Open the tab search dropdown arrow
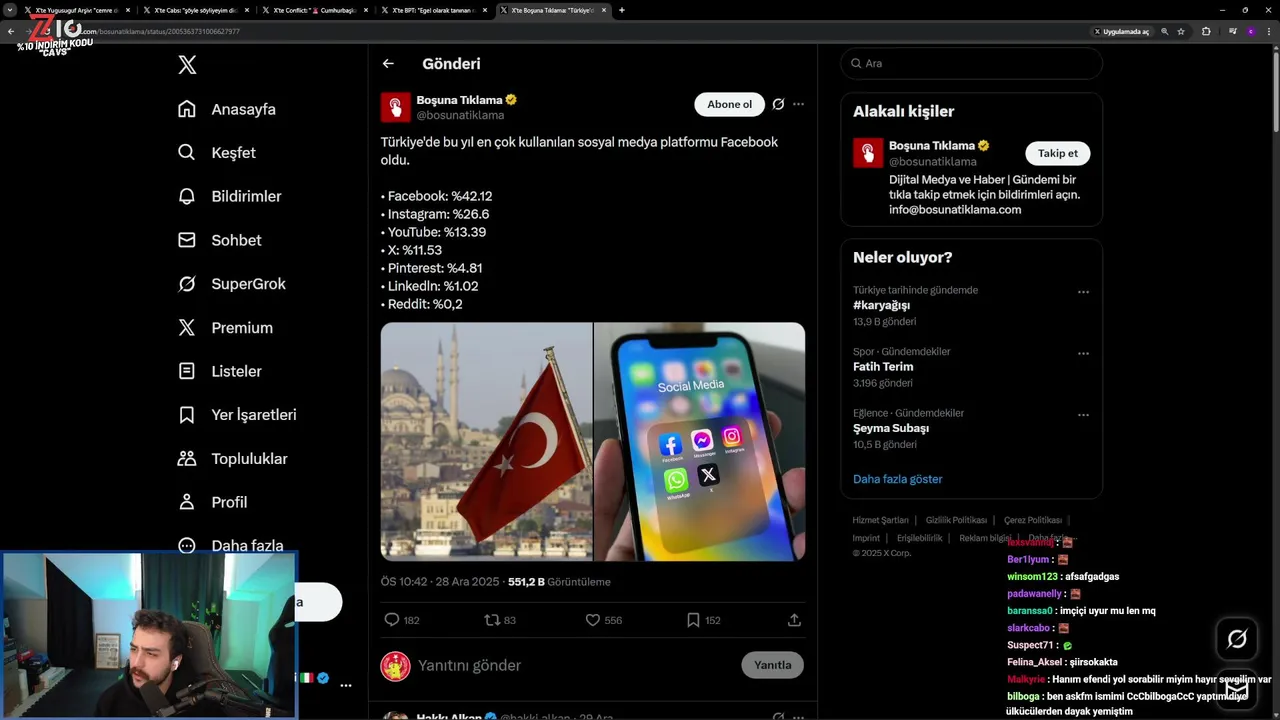 click(x=10, y=10)
